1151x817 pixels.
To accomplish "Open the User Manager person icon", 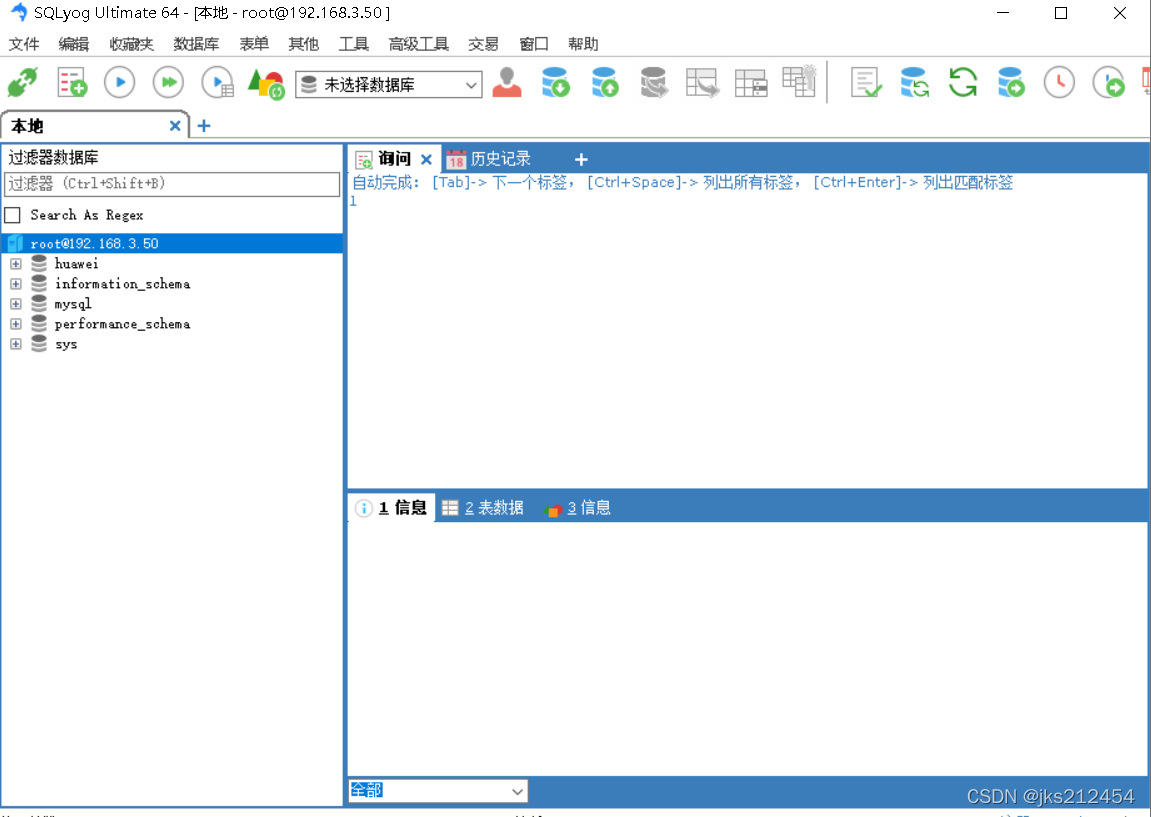I will click(x=507, y=82).
